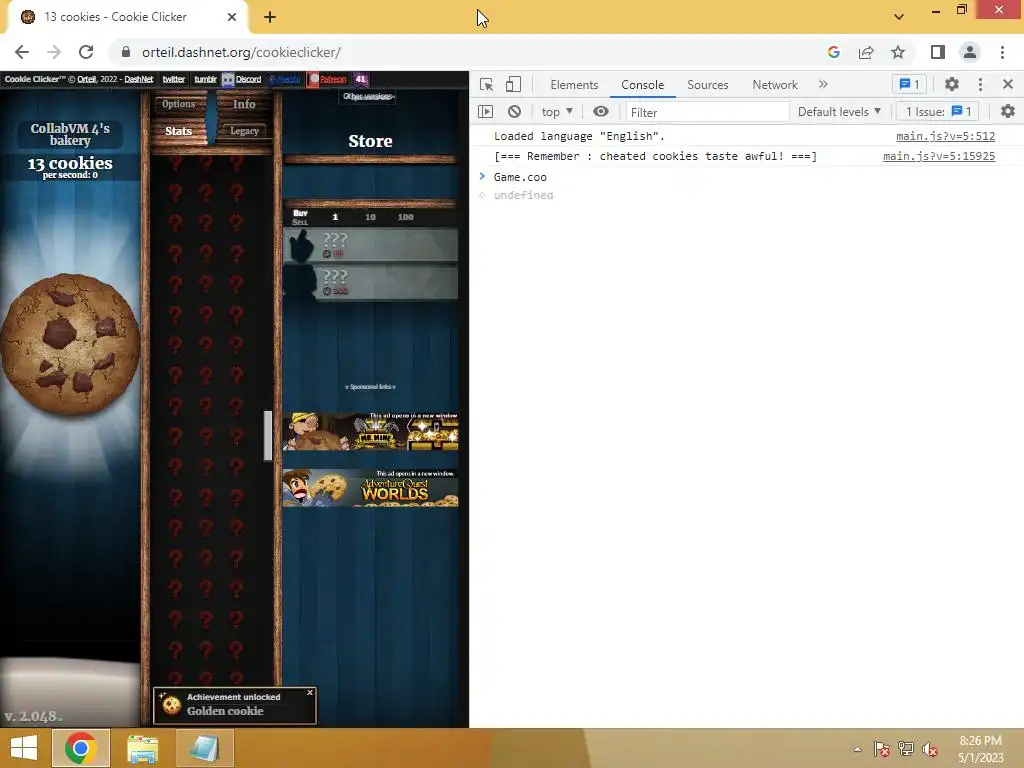
Task: Open 1 Issue button in console toolbar
Action: pyautogui.click(x=938, y=112)
